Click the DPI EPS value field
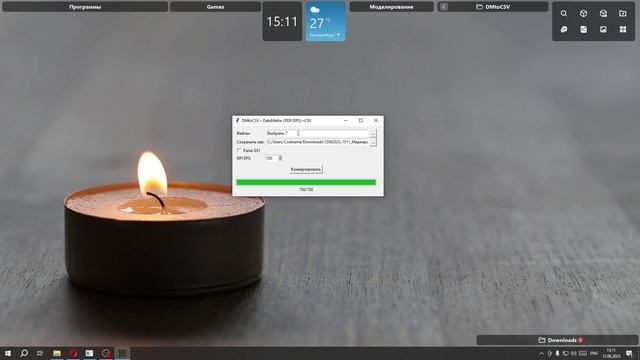 (272, 158)
